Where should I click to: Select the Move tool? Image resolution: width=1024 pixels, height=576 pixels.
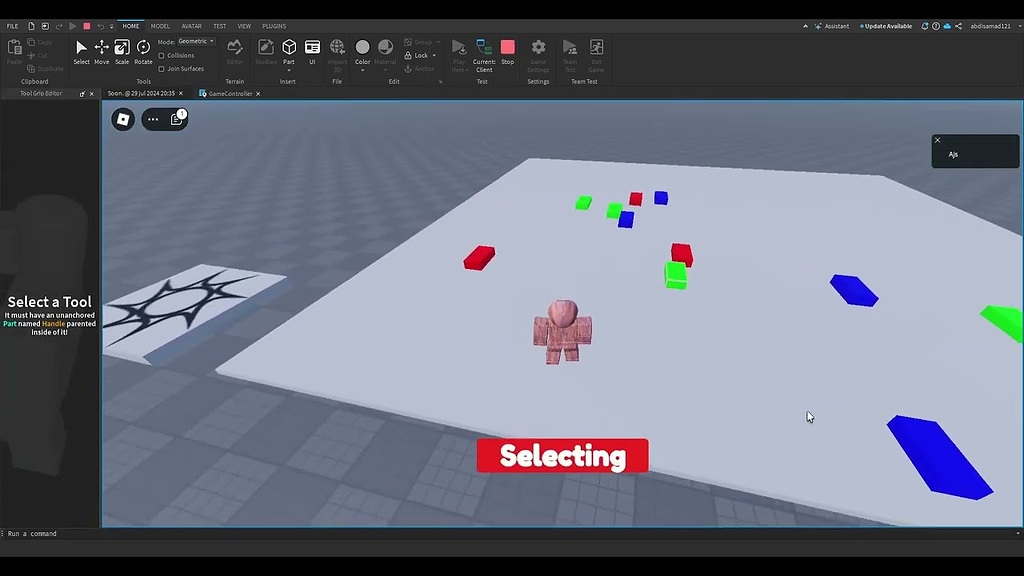tap(101, 47)
